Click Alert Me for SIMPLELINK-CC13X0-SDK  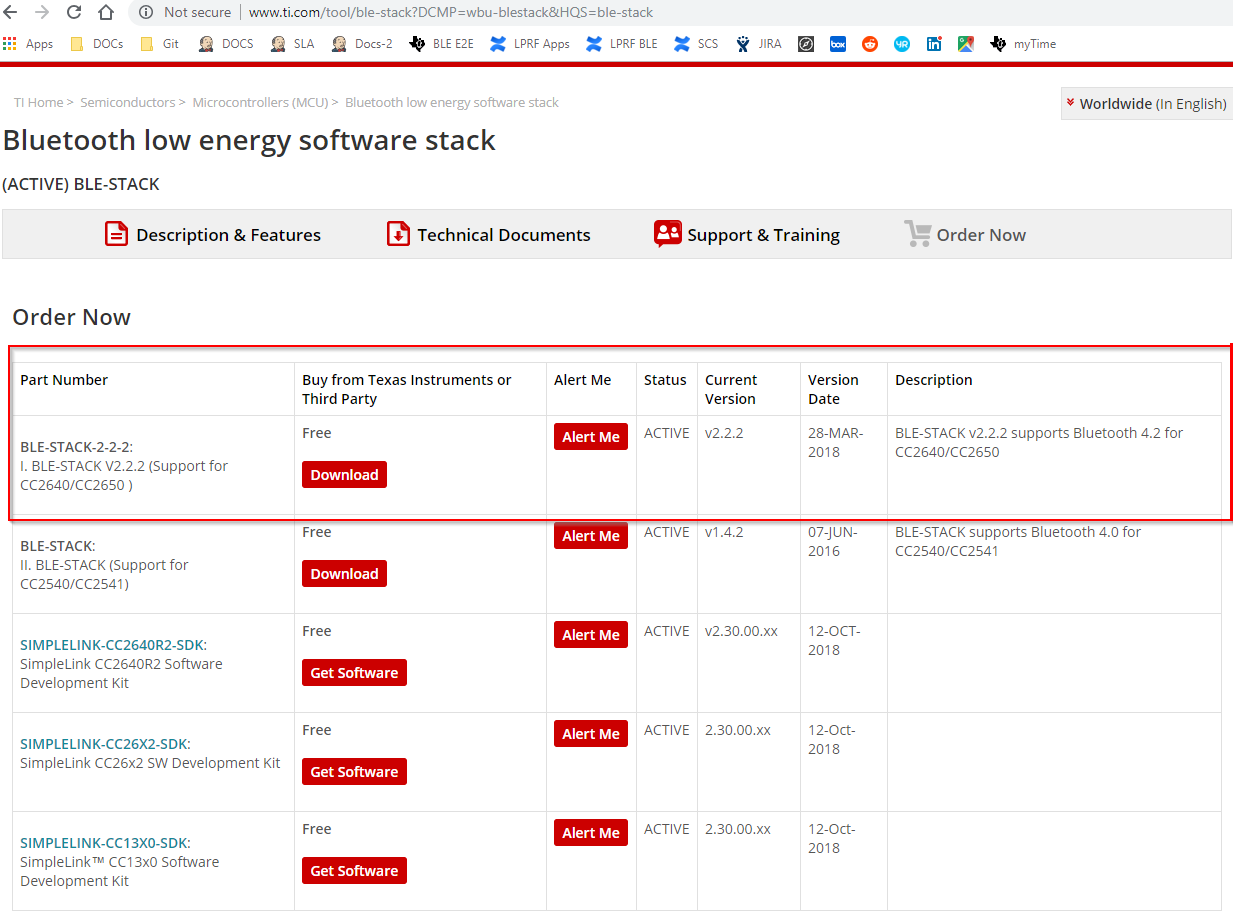(591, 833)
